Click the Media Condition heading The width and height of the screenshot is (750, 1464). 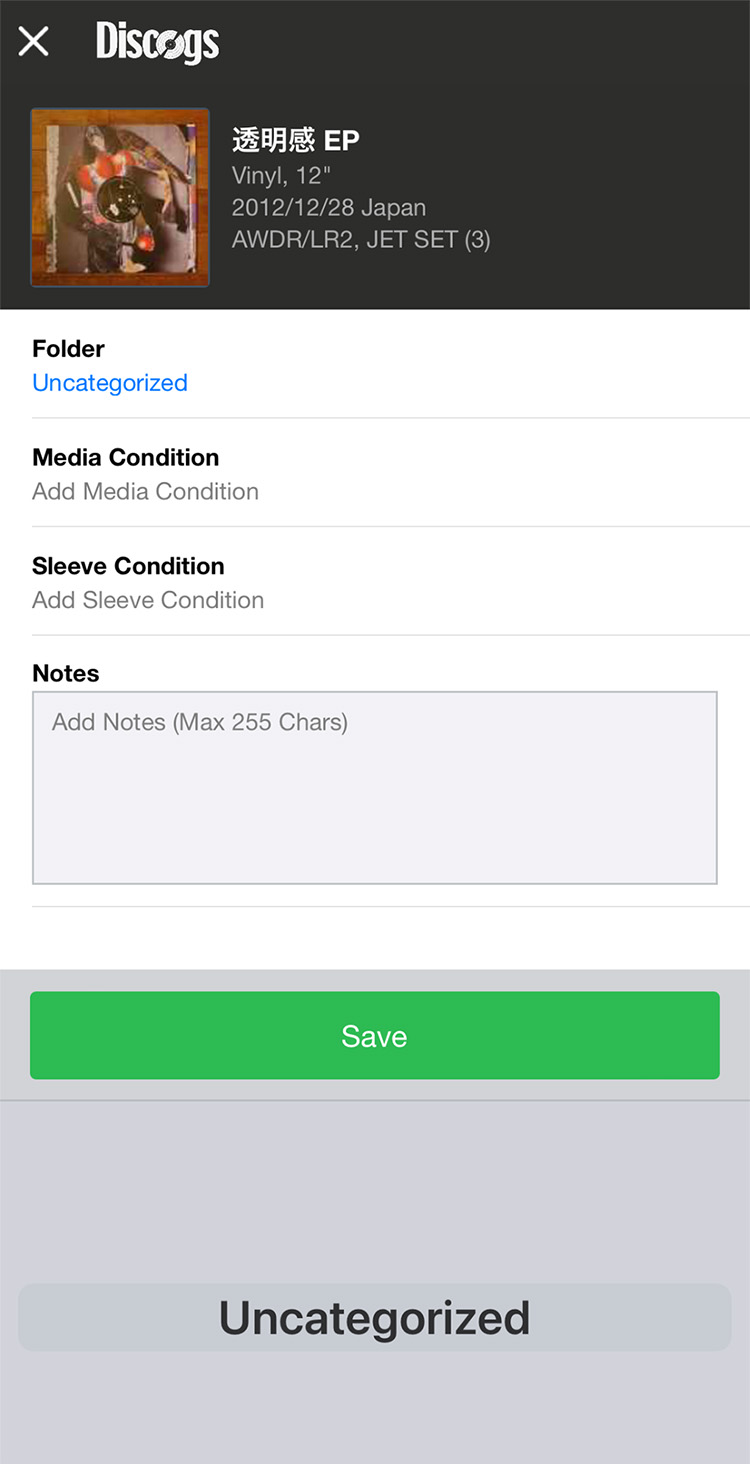click(x=125, y=458)
